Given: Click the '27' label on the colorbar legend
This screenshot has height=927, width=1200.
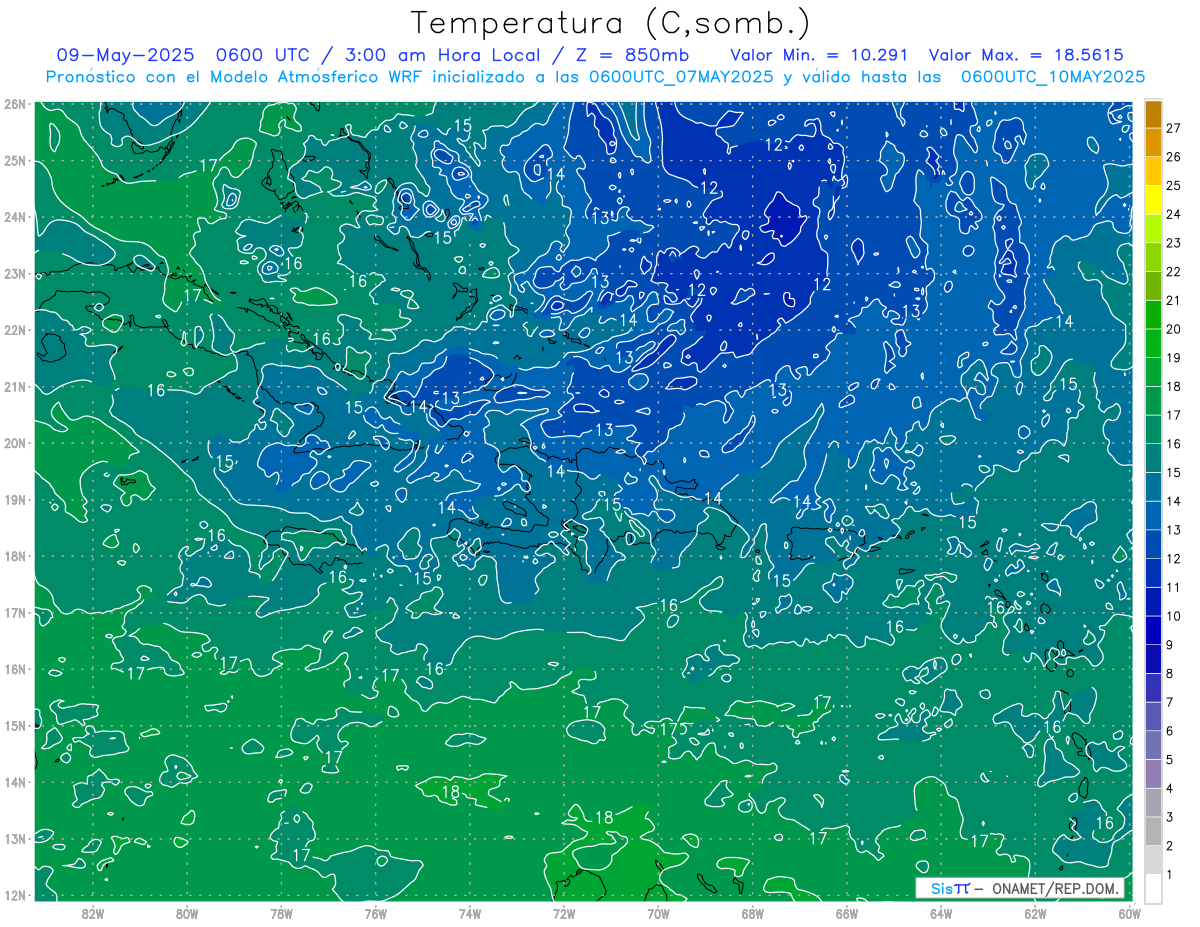Looking at the screenshot, I should (1174, 128).
